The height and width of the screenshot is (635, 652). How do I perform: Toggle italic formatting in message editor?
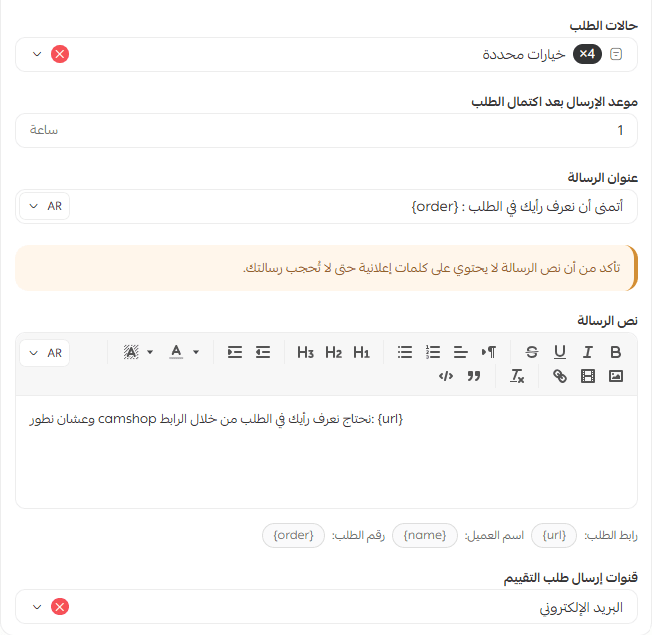pyautogui.click(x=587, y=352)
